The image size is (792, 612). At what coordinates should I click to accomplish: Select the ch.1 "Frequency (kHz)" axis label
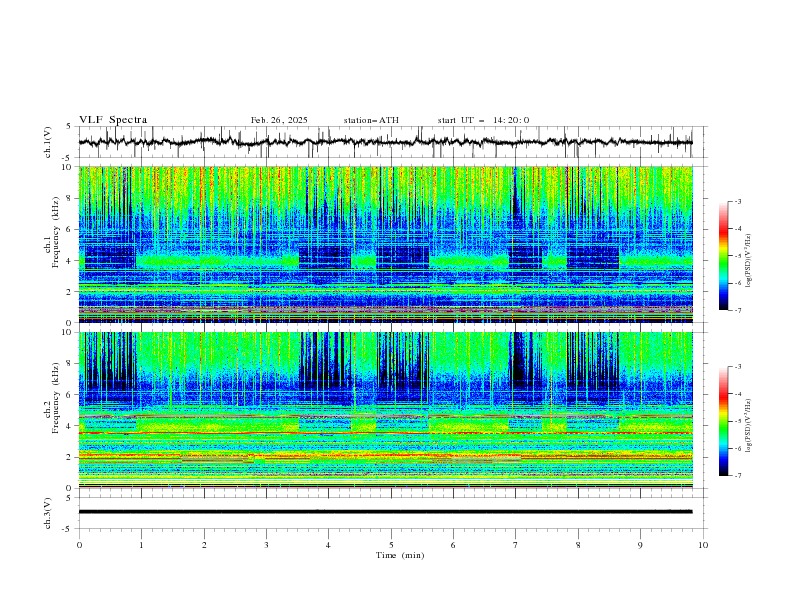coord(56,233)
